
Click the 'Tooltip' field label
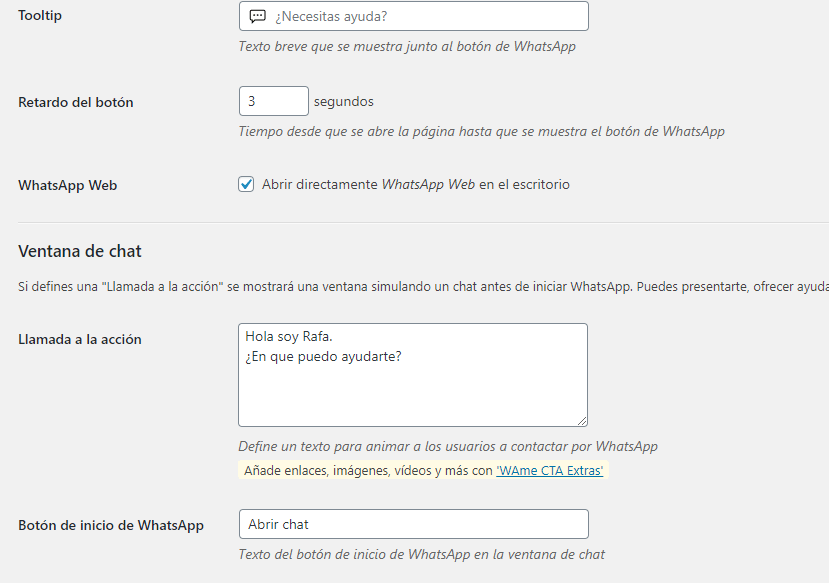[x=40, y=15]
